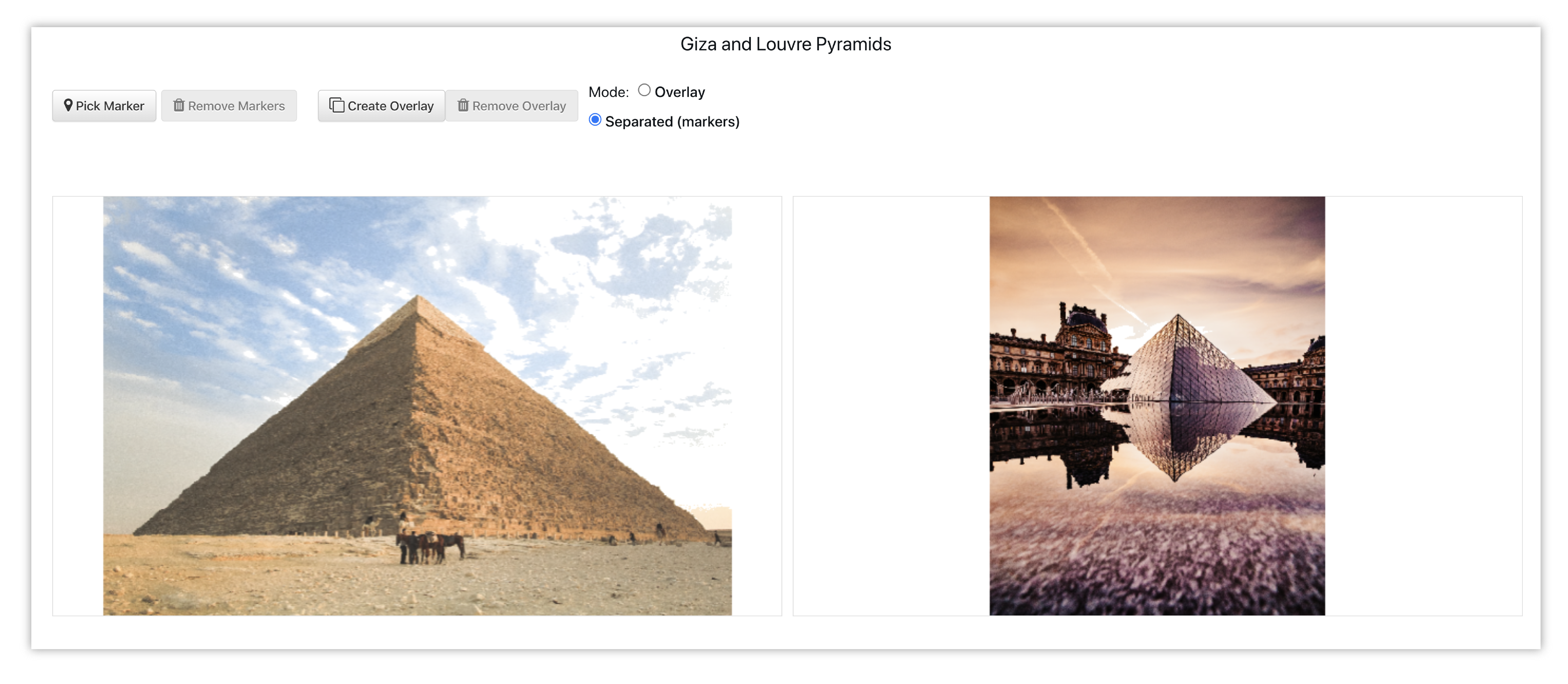This screenshot has height=684, width=1568.
Task: Click the Louvre pyramid image
Action: pos(1157,406)
